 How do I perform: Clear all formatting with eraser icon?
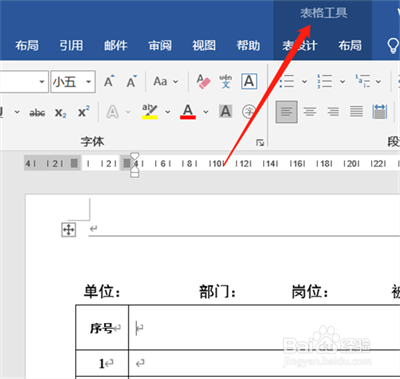(x=203, y=81)
